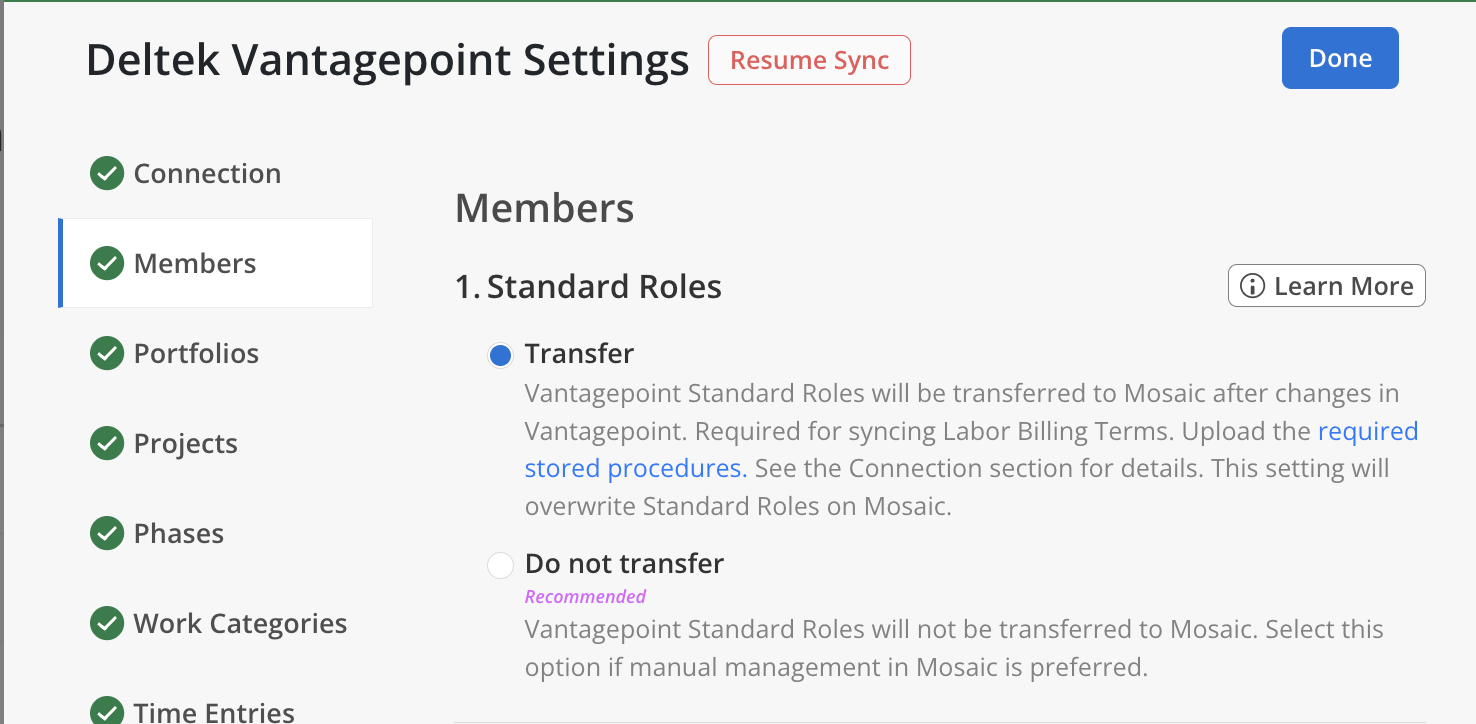Select the Transfer radio button
Viewport: 1476px width, 724px height.
click(500, 355)
